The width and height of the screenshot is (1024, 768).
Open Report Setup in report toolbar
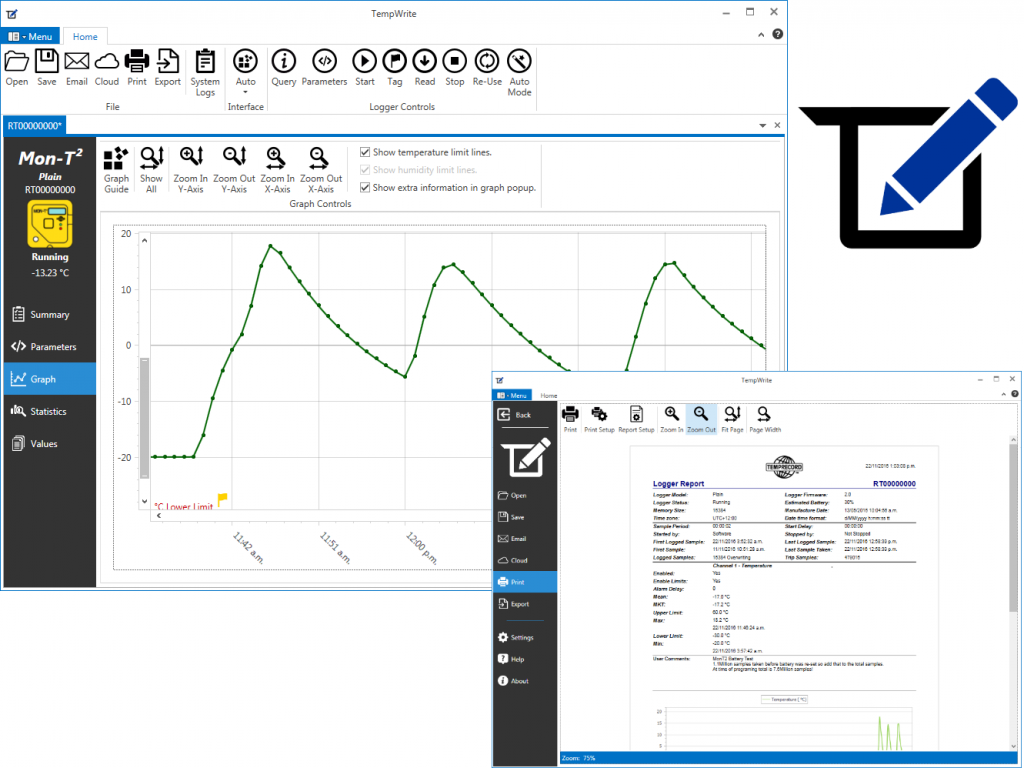(636, 419)
